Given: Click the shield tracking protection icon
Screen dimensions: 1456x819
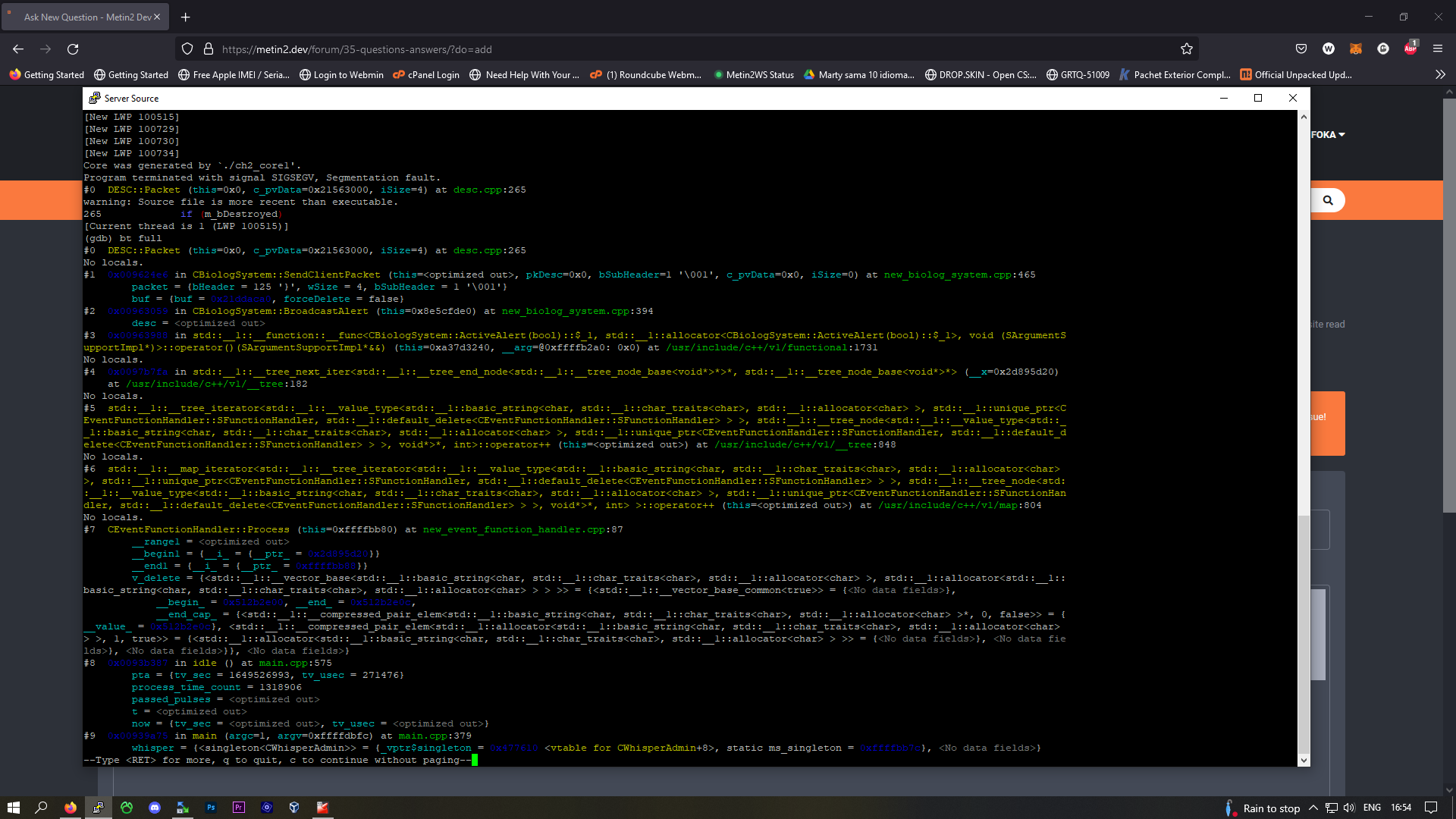Looking at the screenshot, I should tap(187, 49).
